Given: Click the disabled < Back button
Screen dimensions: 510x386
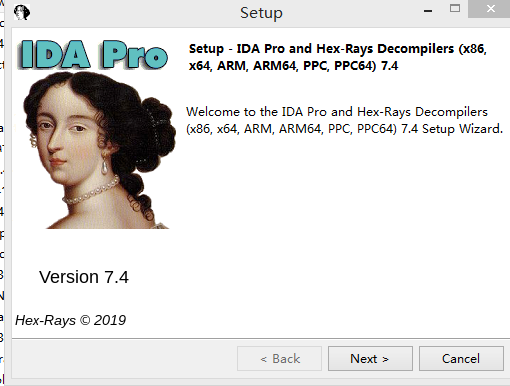Looking at the screenshot, I should point(279,358).
